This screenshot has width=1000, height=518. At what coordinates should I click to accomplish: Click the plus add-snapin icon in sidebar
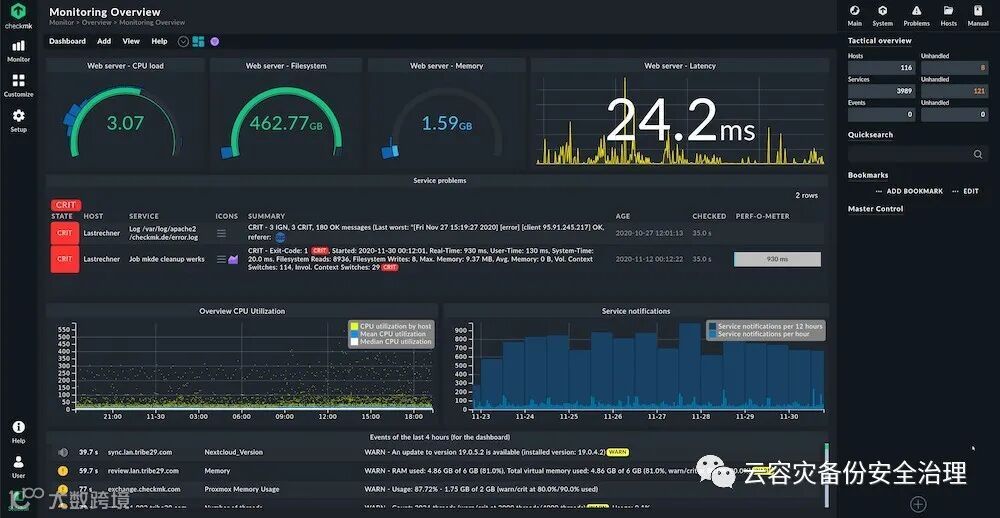pyautogui.click(x=918, y=504)
